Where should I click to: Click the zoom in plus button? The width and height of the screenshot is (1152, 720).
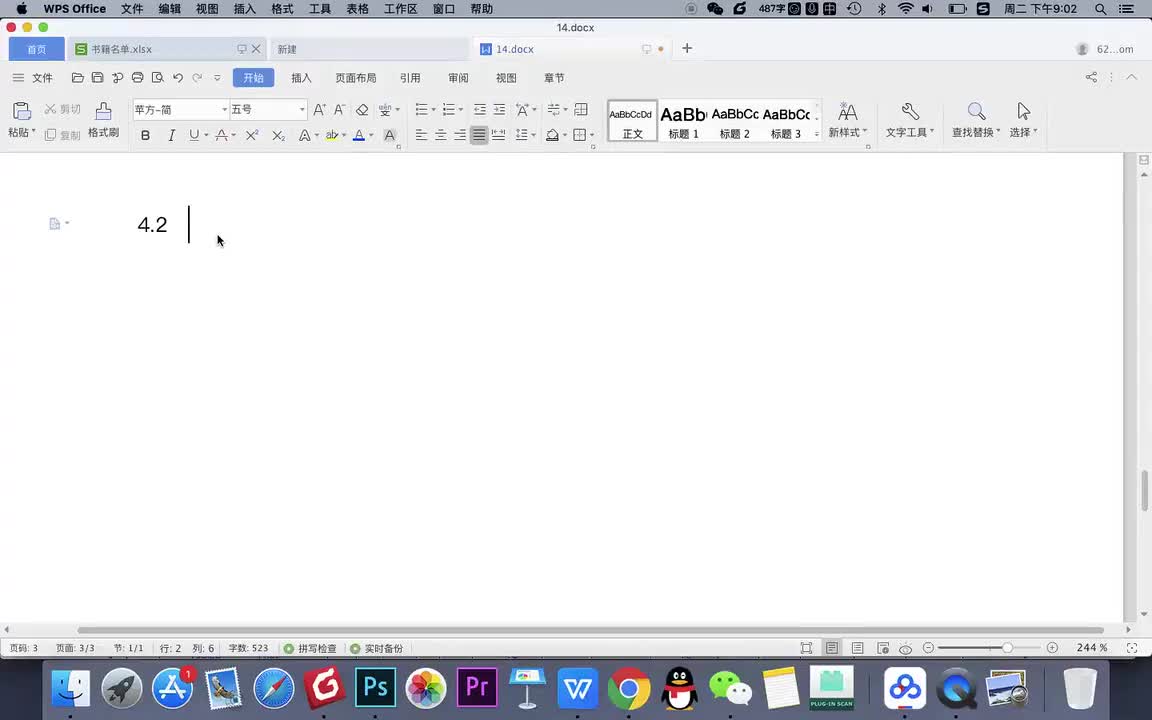tap(1052, 648)
